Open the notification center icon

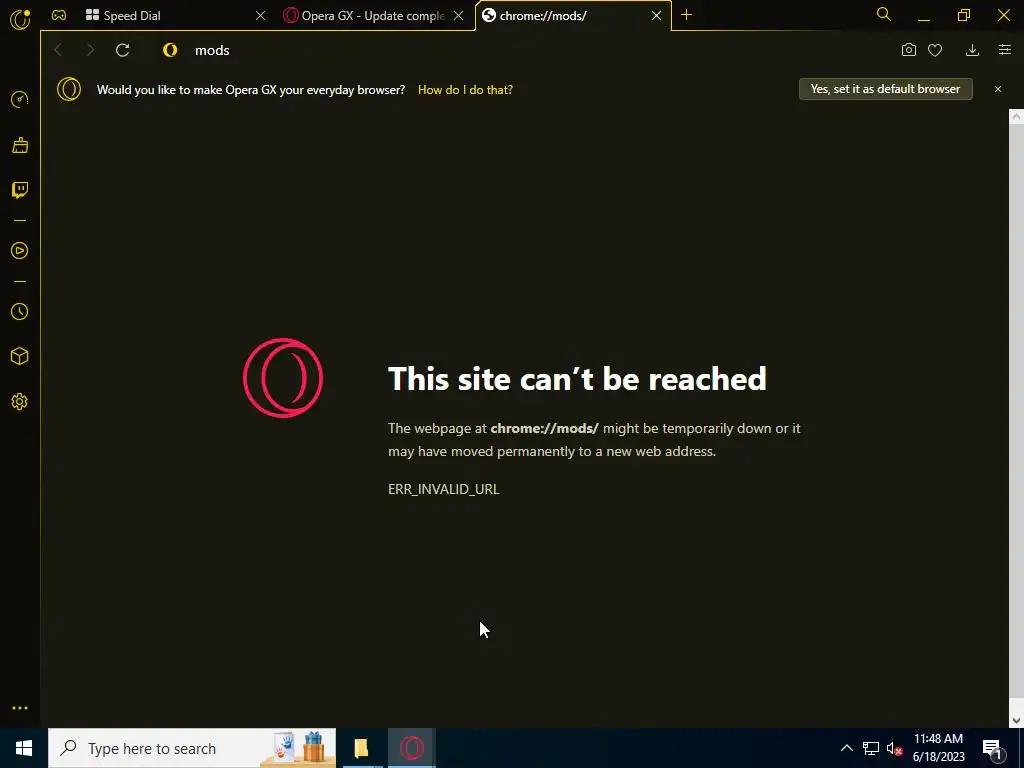pos(992,749)
